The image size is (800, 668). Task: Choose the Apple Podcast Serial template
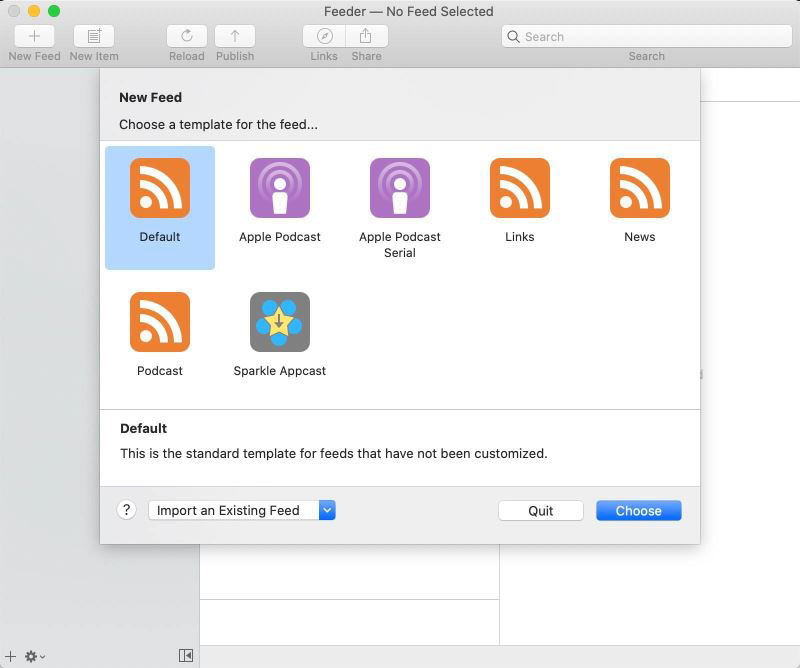coord(399,208)
